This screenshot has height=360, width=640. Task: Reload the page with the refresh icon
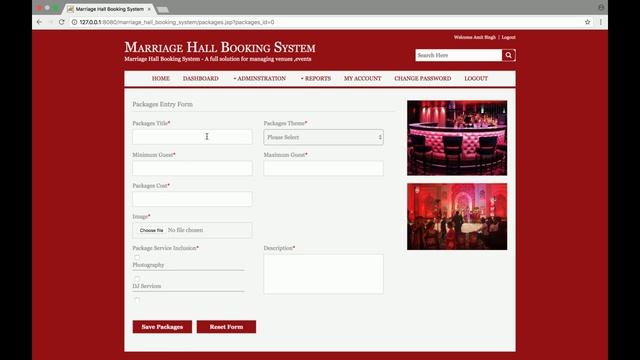tap(62, 22)
